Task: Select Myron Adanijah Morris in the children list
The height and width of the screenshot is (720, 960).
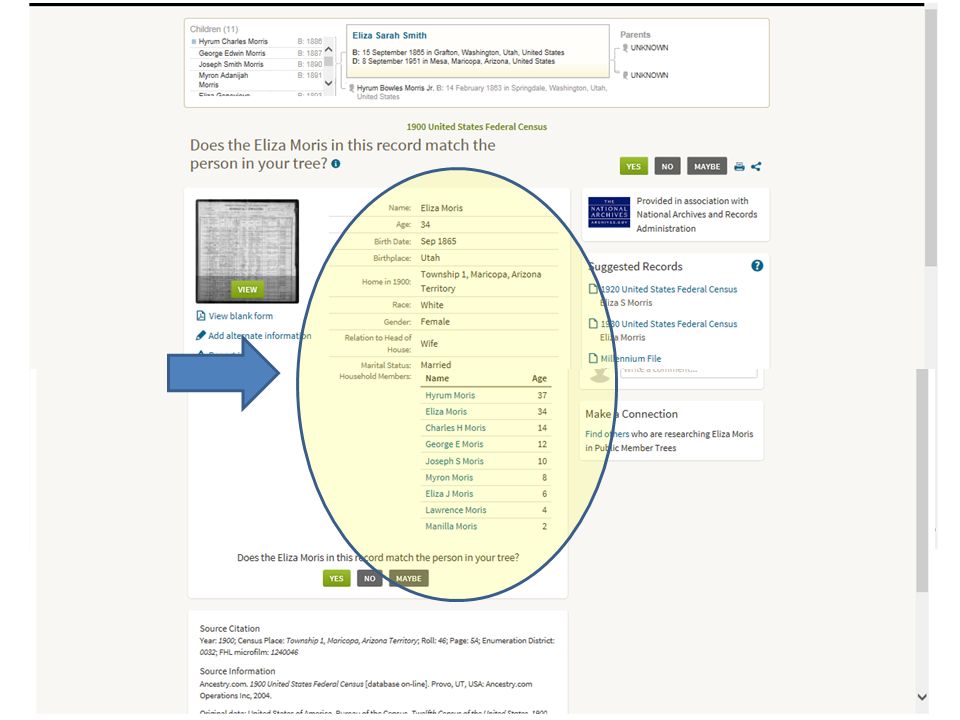Action: point(223,80)
